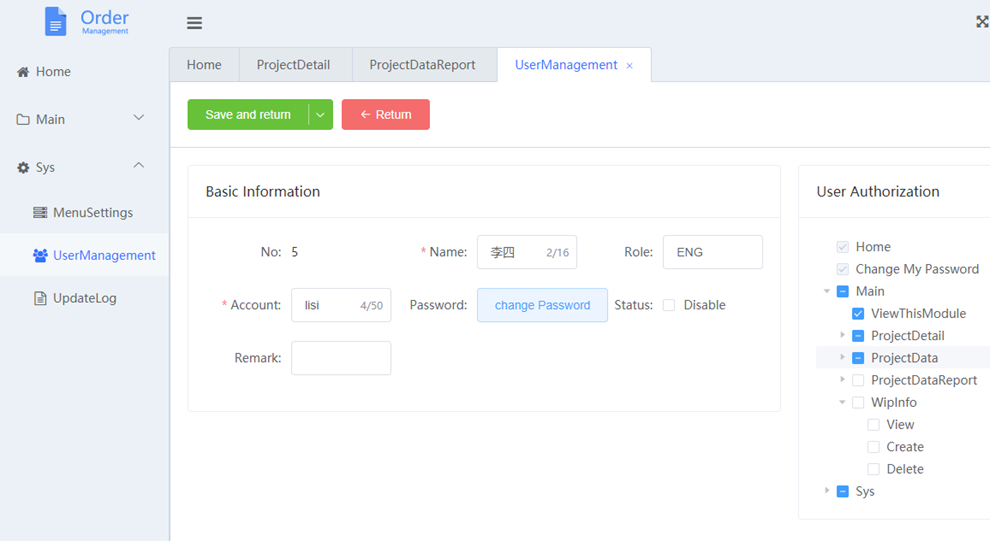The height and width of the screenshot is (541, 990).
Task: Expand the ProjectData tree node arrow
Action: pos(842,357)
